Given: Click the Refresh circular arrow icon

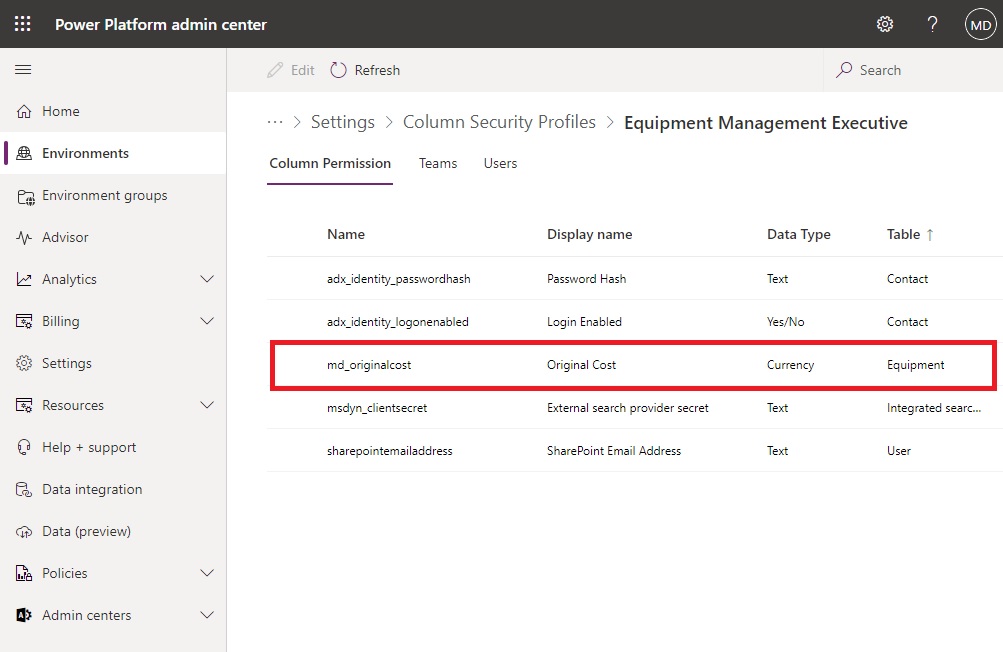Looking at the screenshot, I should pyautogui.click(x=338, y=70).
